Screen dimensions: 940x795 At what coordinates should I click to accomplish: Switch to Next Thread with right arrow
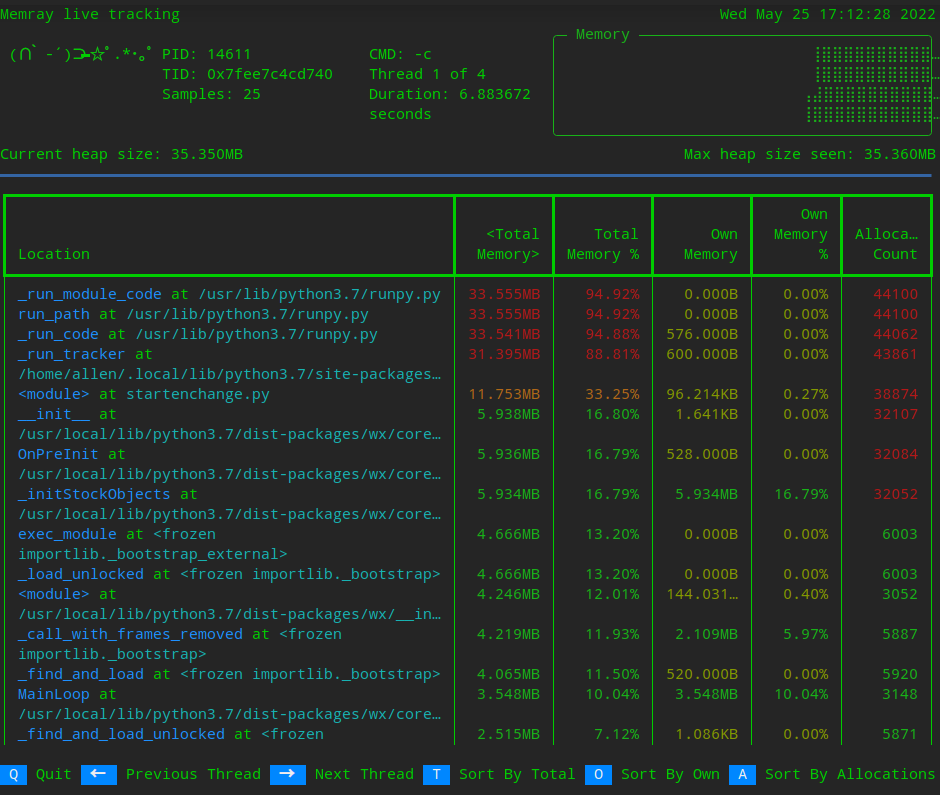[342, 775]
